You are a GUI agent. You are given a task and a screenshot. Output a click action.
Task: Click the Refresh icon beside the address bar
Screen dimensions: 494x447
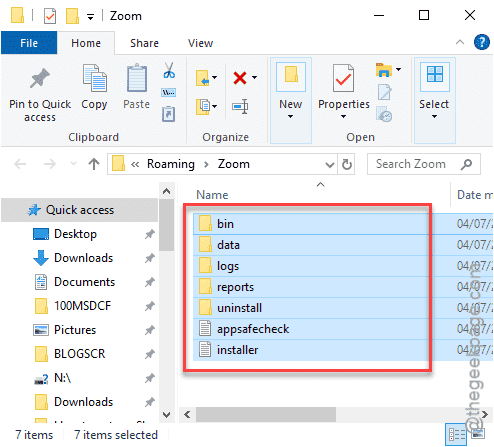point(347,164)
